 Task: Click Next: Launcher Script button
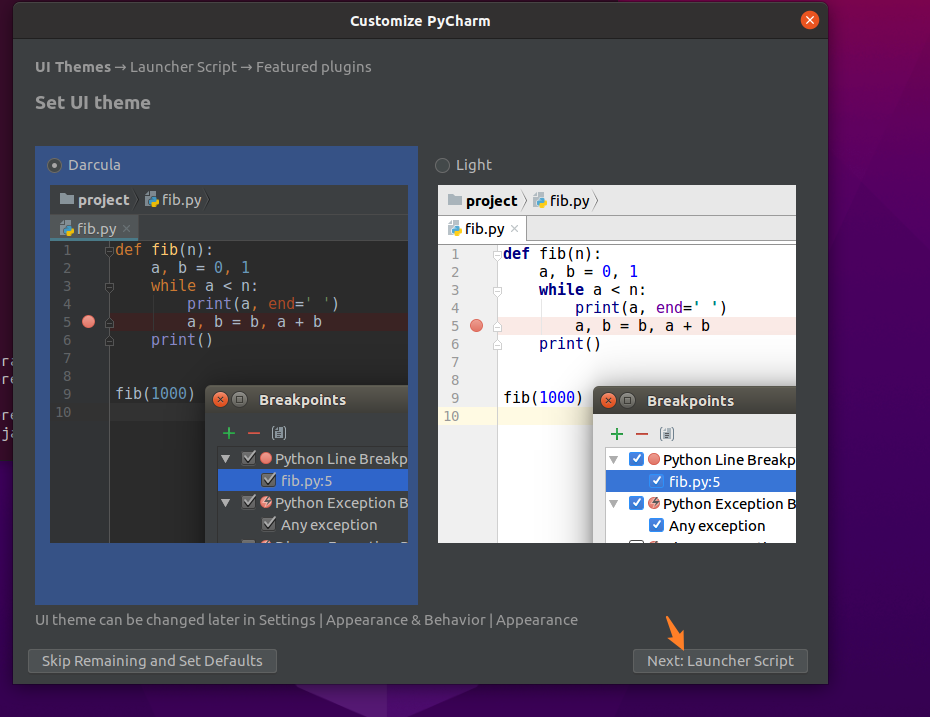click(720, 661)
